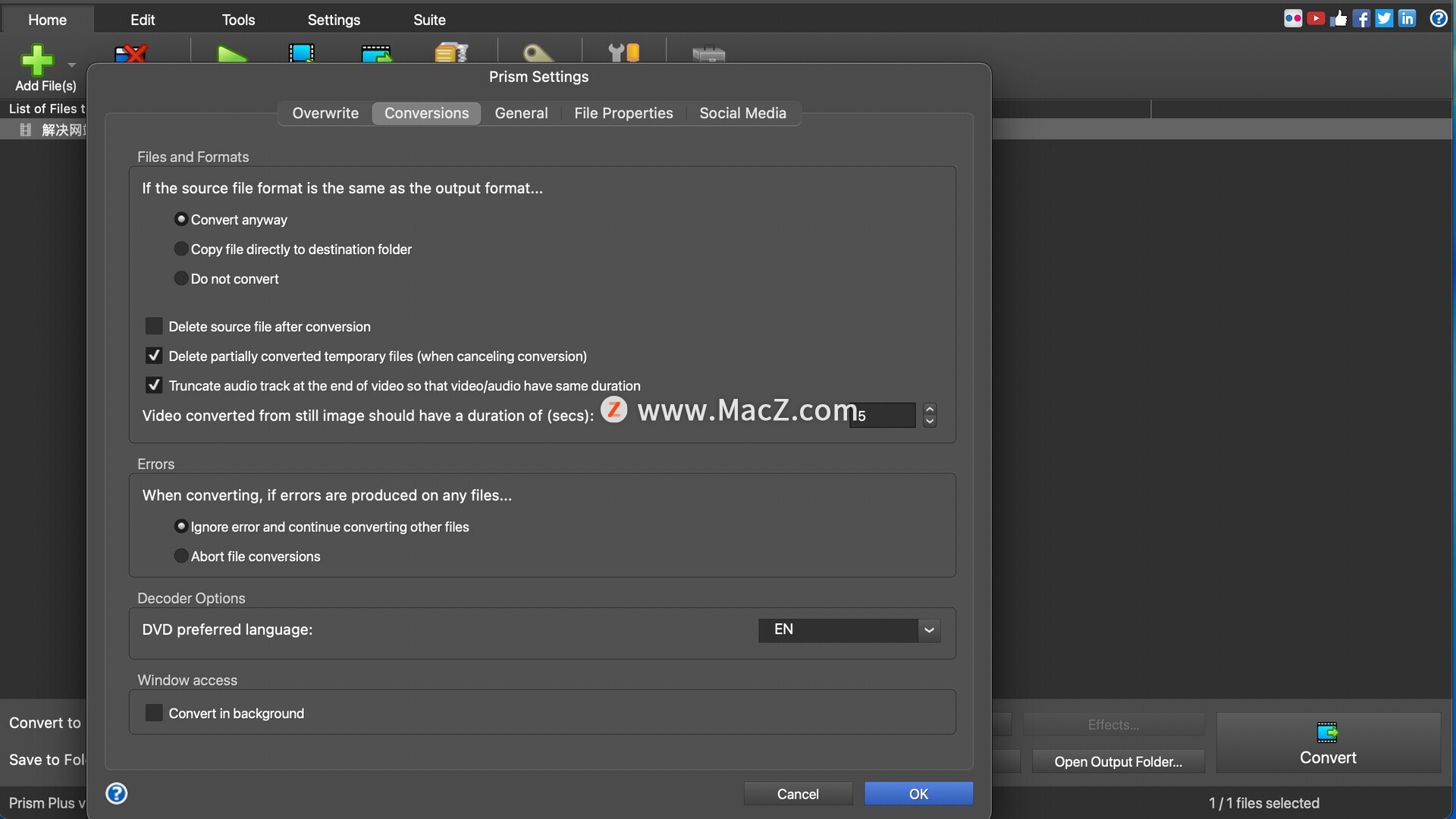Image resolution: width=1456 pixels, height=819 pixels.
Task: Click the blue filmstrip with green arrow icon
Action: (376, 54)
